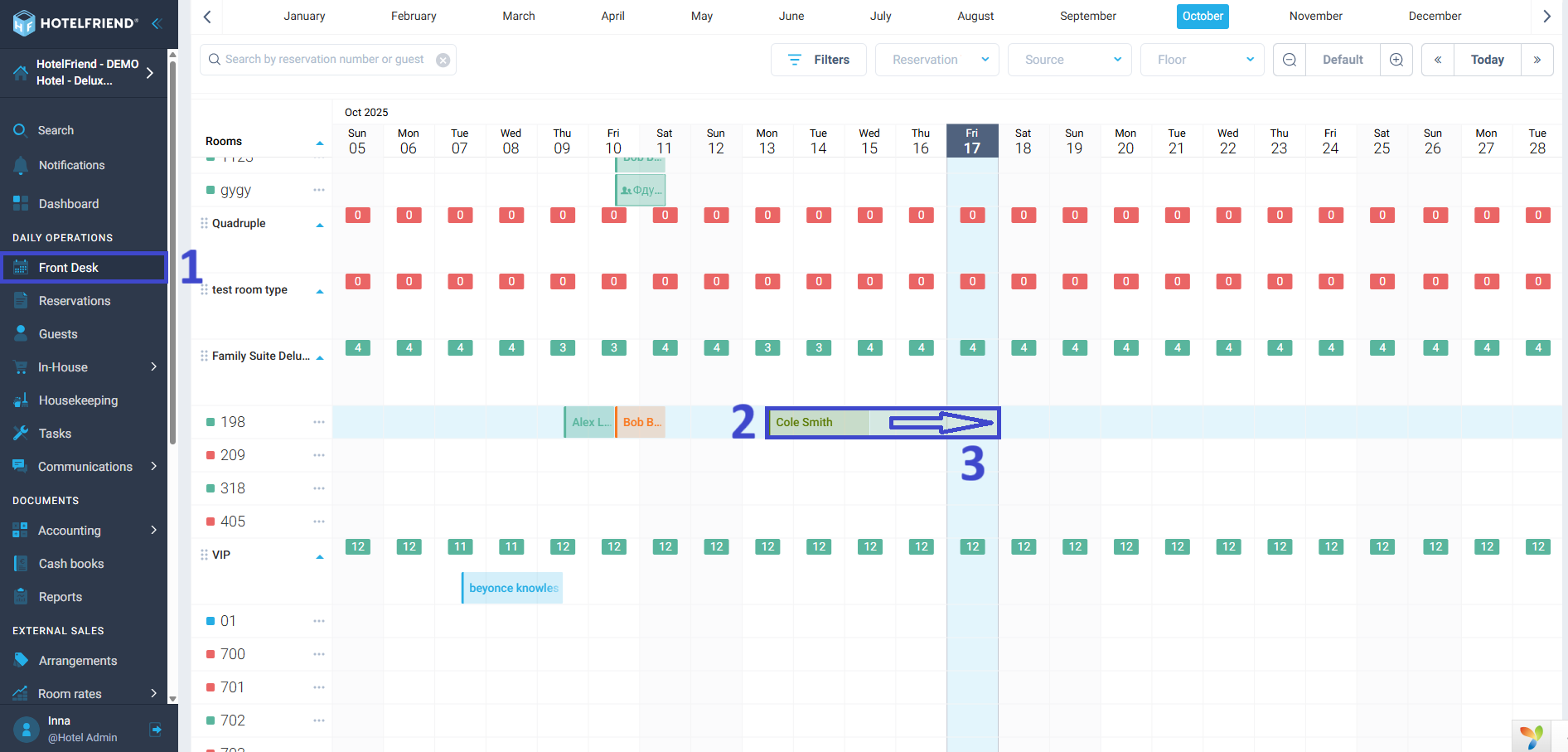
Task: Collapse the Quadruple room type group
Action: coord(320,225)
